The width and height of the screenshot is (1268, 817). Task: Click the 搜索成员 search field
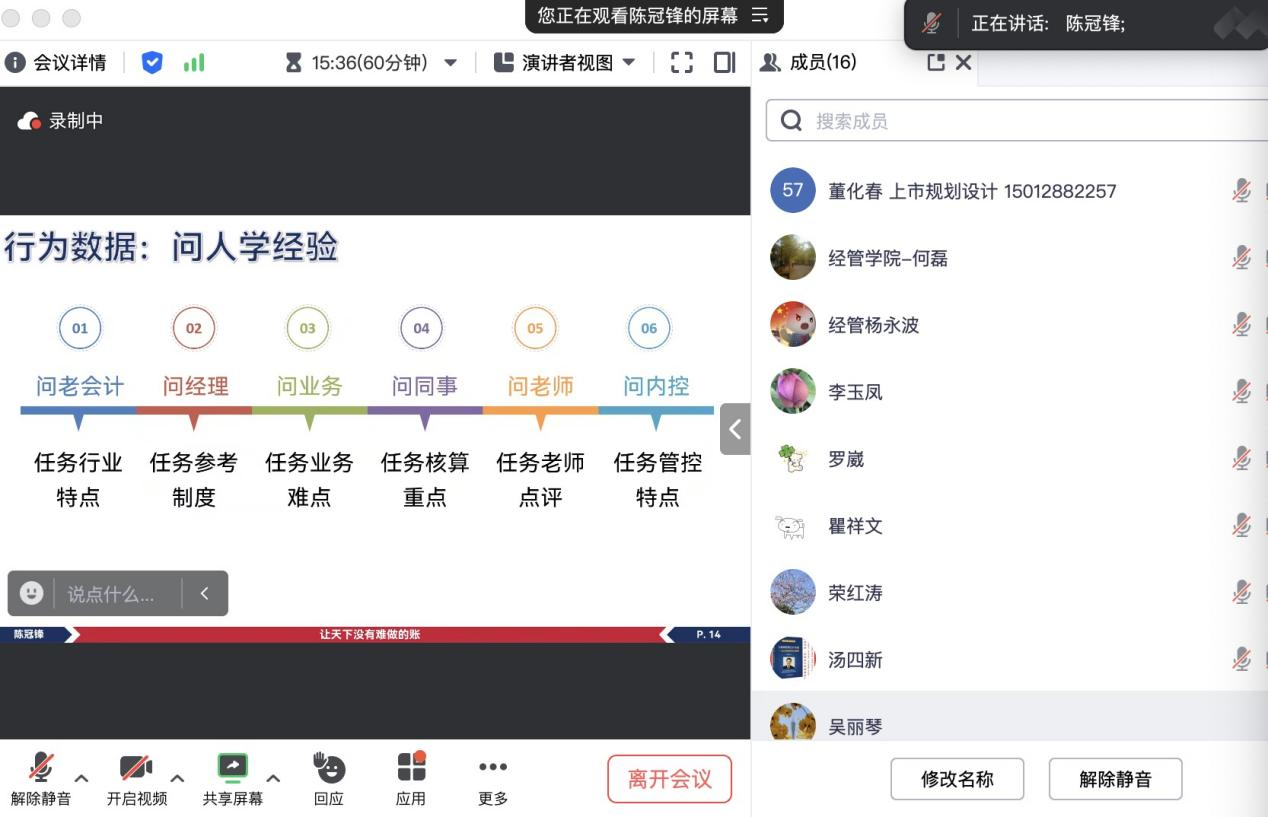click(1020, 121)
